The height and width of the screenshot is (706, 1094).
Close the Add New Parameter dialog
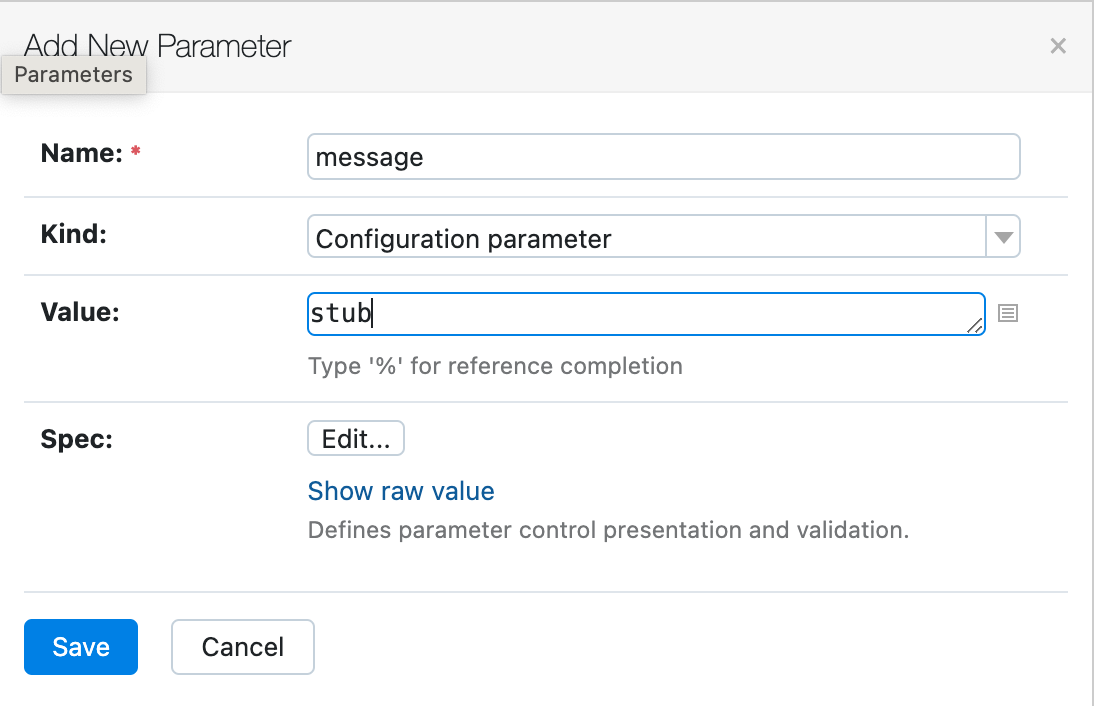point(1058,46)
